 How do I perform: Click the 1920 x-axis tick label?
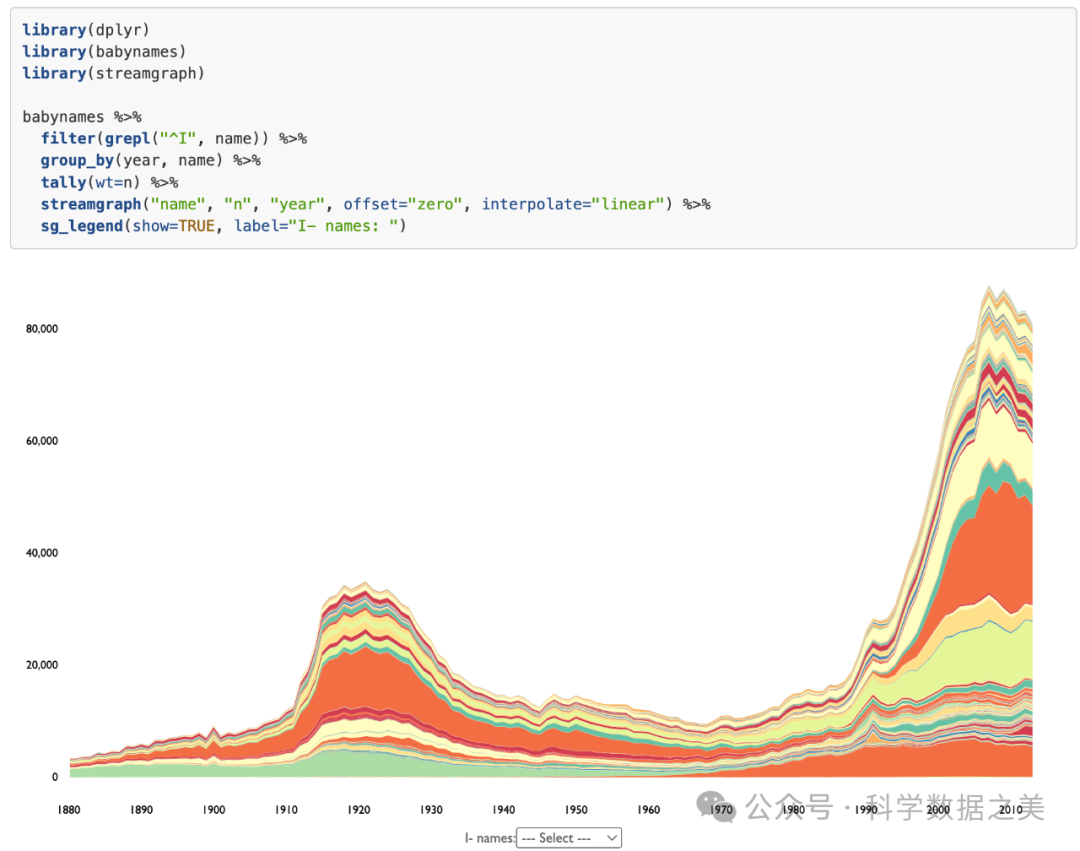pyautogui.click(x=358, y=809)
